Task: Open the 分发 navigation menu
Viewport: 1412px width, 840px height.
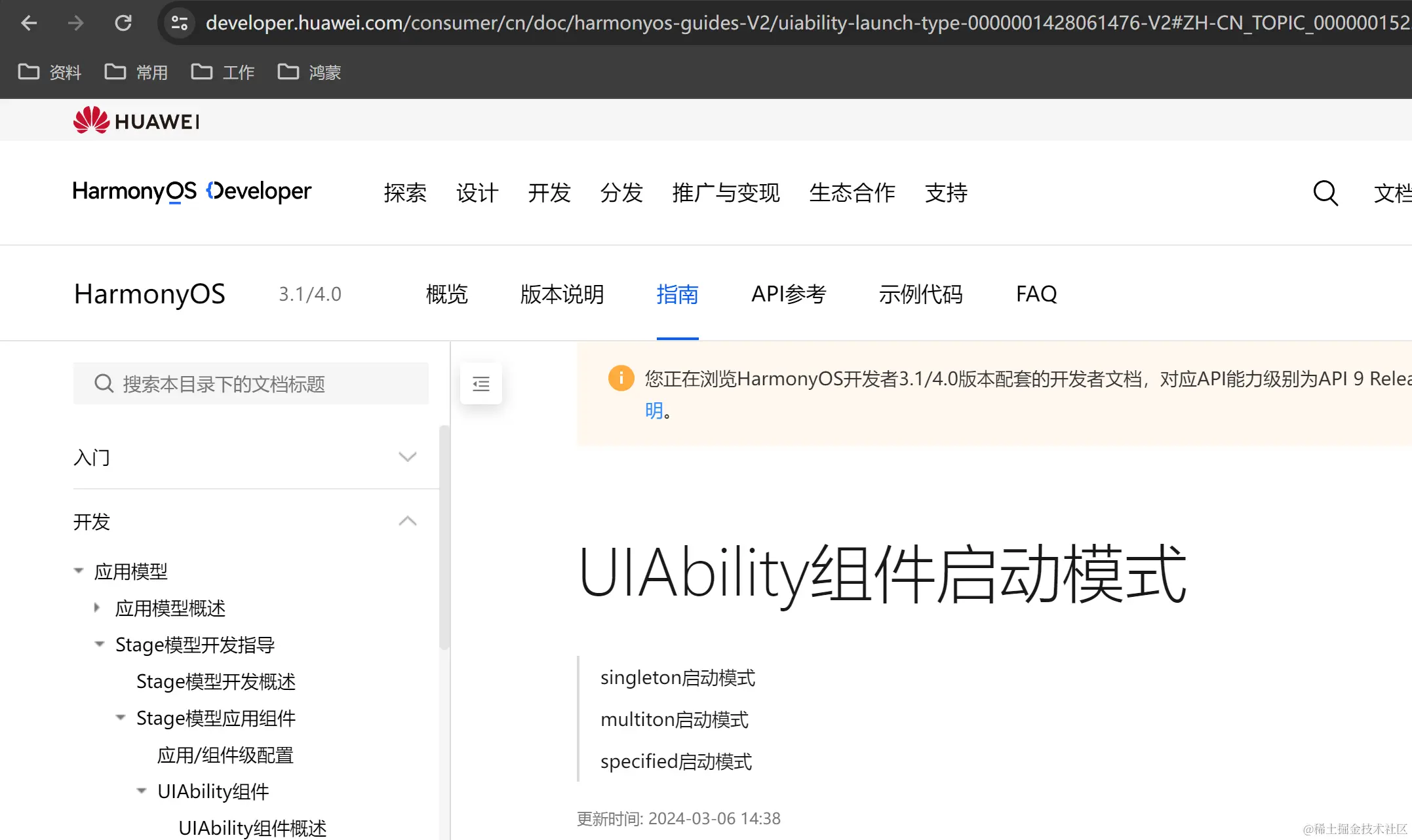Action: [621, 193]
